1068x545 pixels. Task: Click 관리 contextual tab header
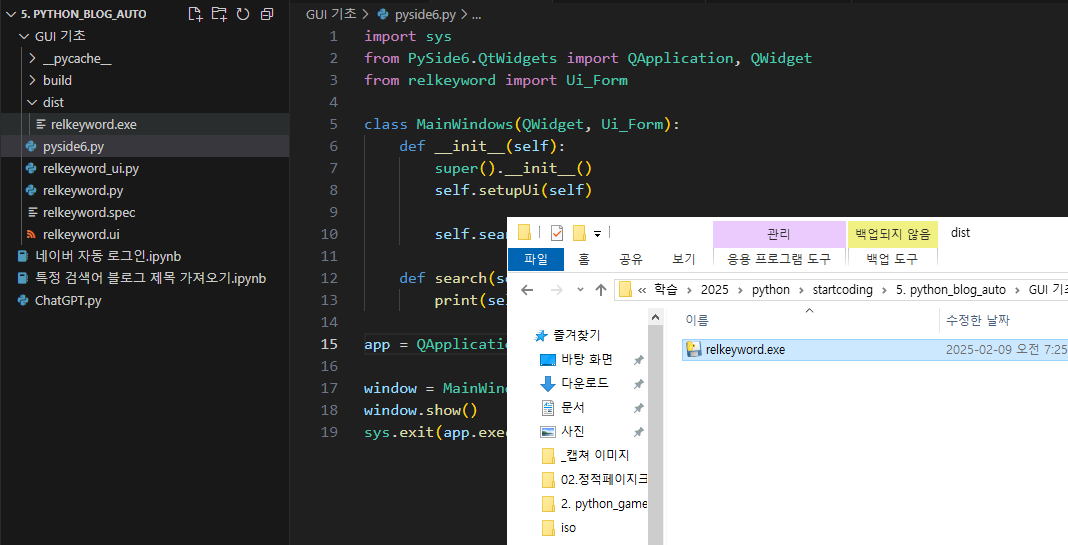pos(779,234)
